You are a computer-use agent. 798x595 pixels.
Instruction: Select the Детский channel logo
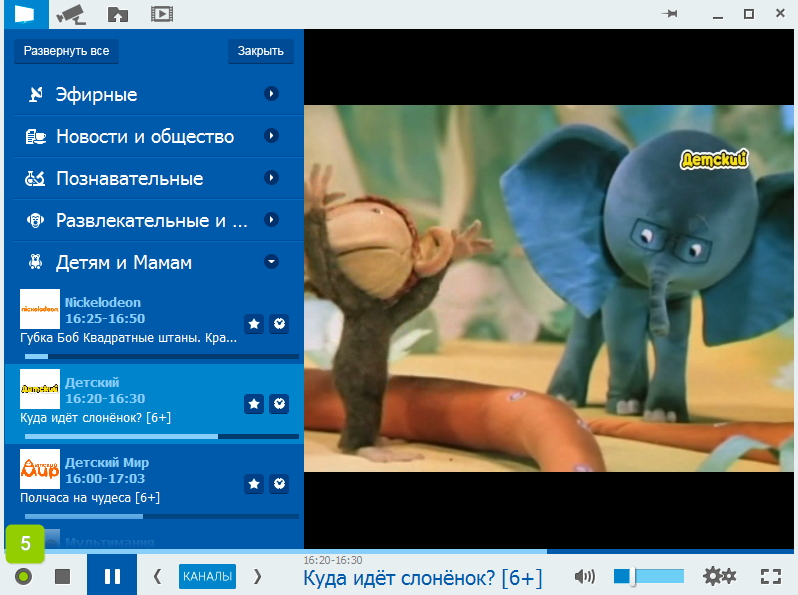pyautogui.click(x=40, y=389)
